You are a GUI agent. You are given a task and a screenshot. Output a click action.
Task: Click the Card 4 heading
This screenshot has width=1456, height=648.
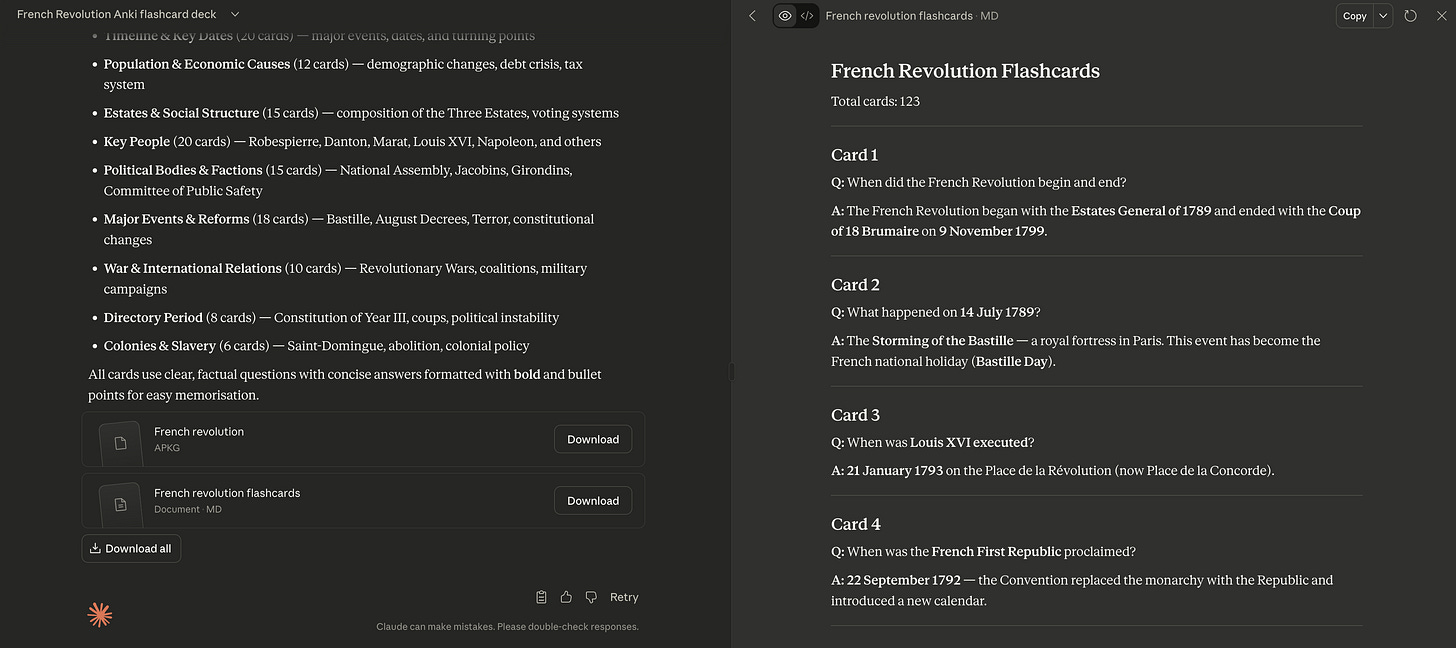[x=855, y=524]
